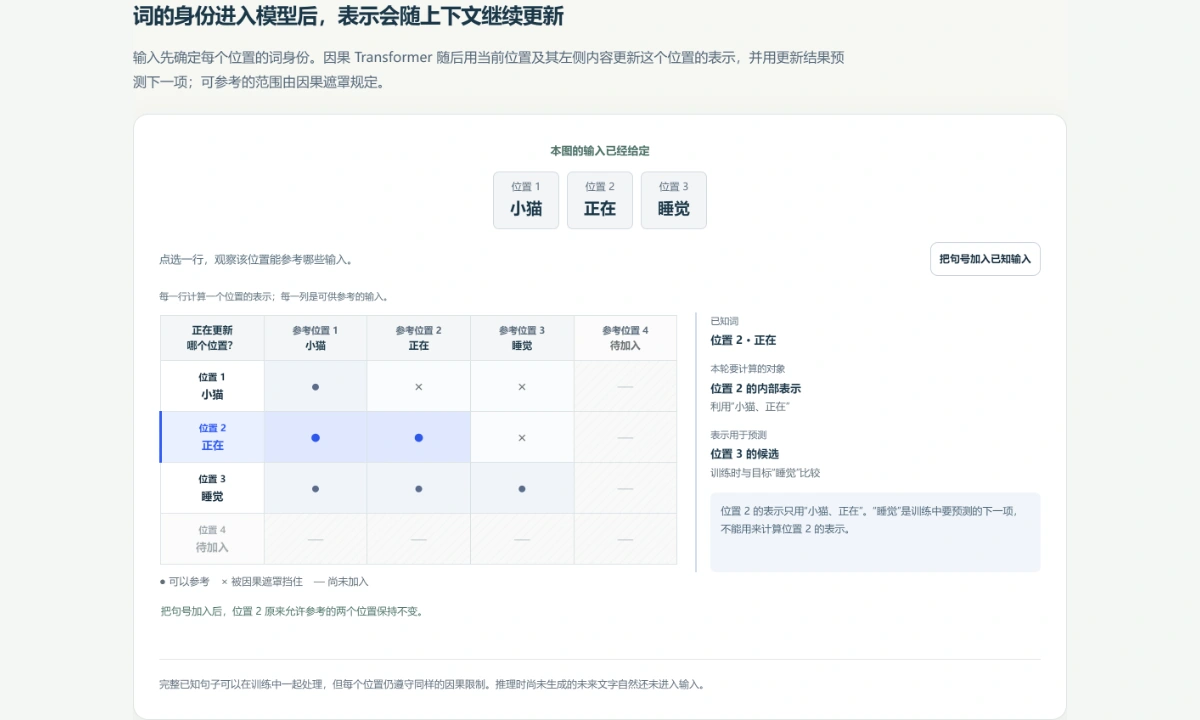Click the blue dot in row 正在, column 参考位置 1
This screenshot has width=1200, height=720.
coord(315,438)
